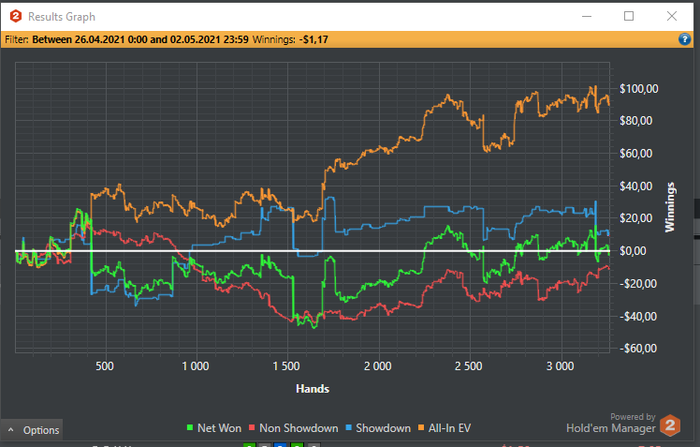This screenshot has height=447, width=700.
Task: Toggle the All-In EV orange legend swatch
Action: 421,428
